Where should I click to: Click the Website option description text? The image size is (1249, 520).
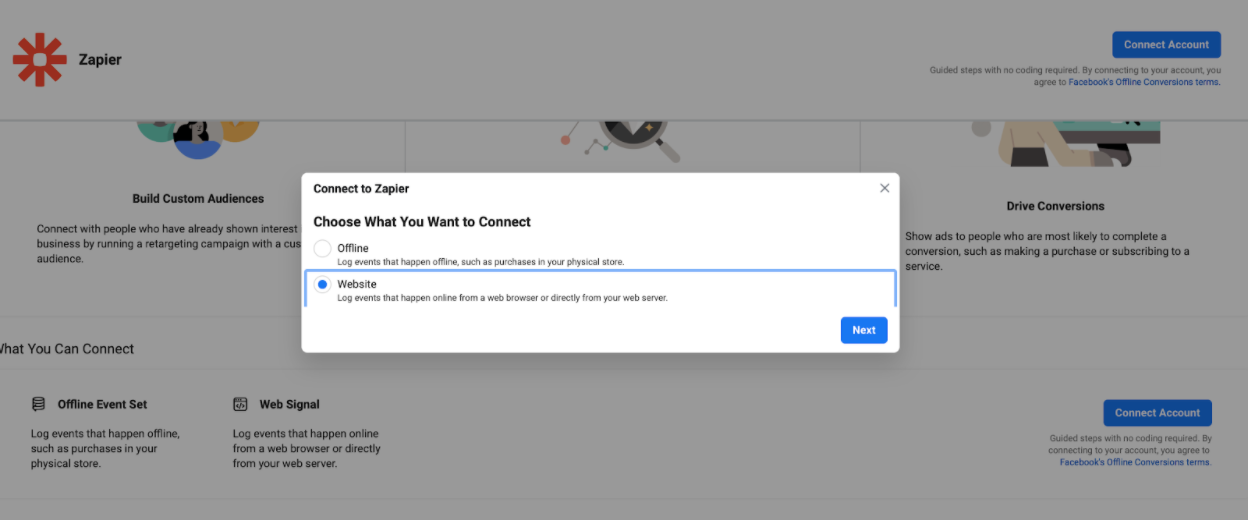click(502, 298)
